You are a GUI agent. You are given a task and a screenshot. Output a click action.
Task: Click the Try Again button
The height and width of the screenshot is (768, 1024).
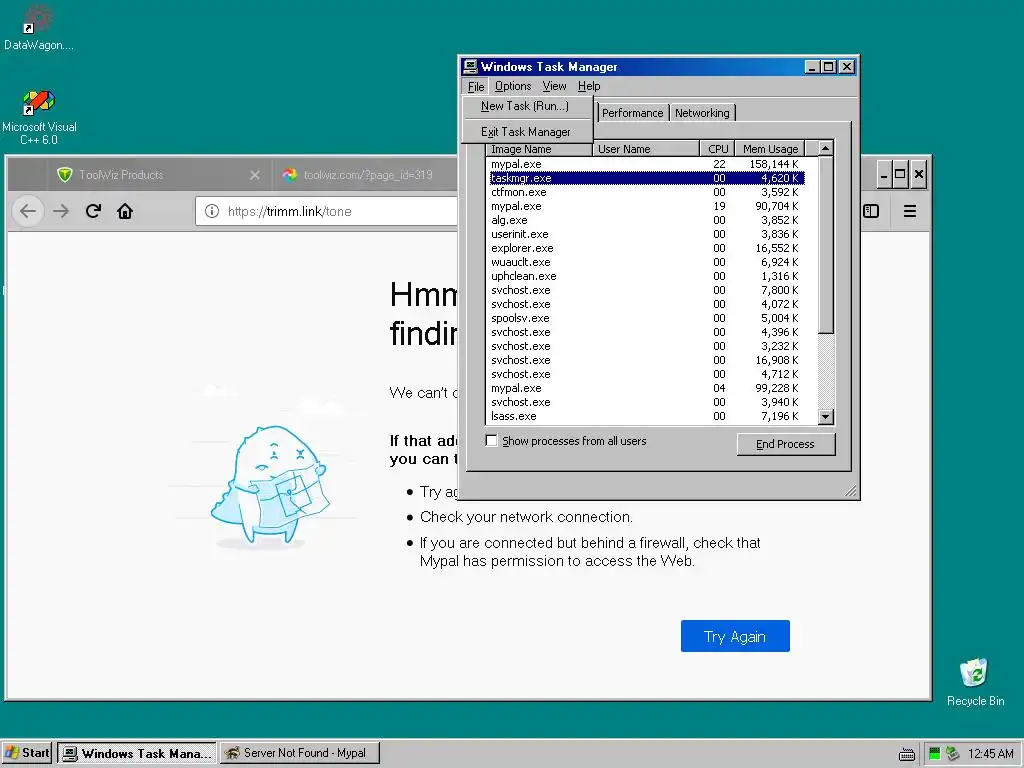(x=735, y=636)
